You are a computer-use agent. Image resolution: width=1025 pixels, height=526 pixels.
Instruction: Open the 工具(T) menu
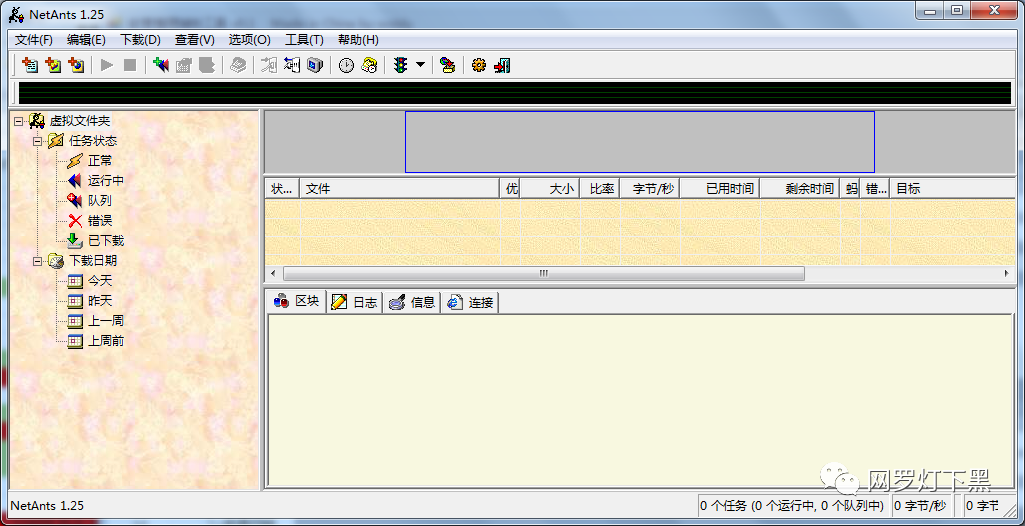[304, 40]
